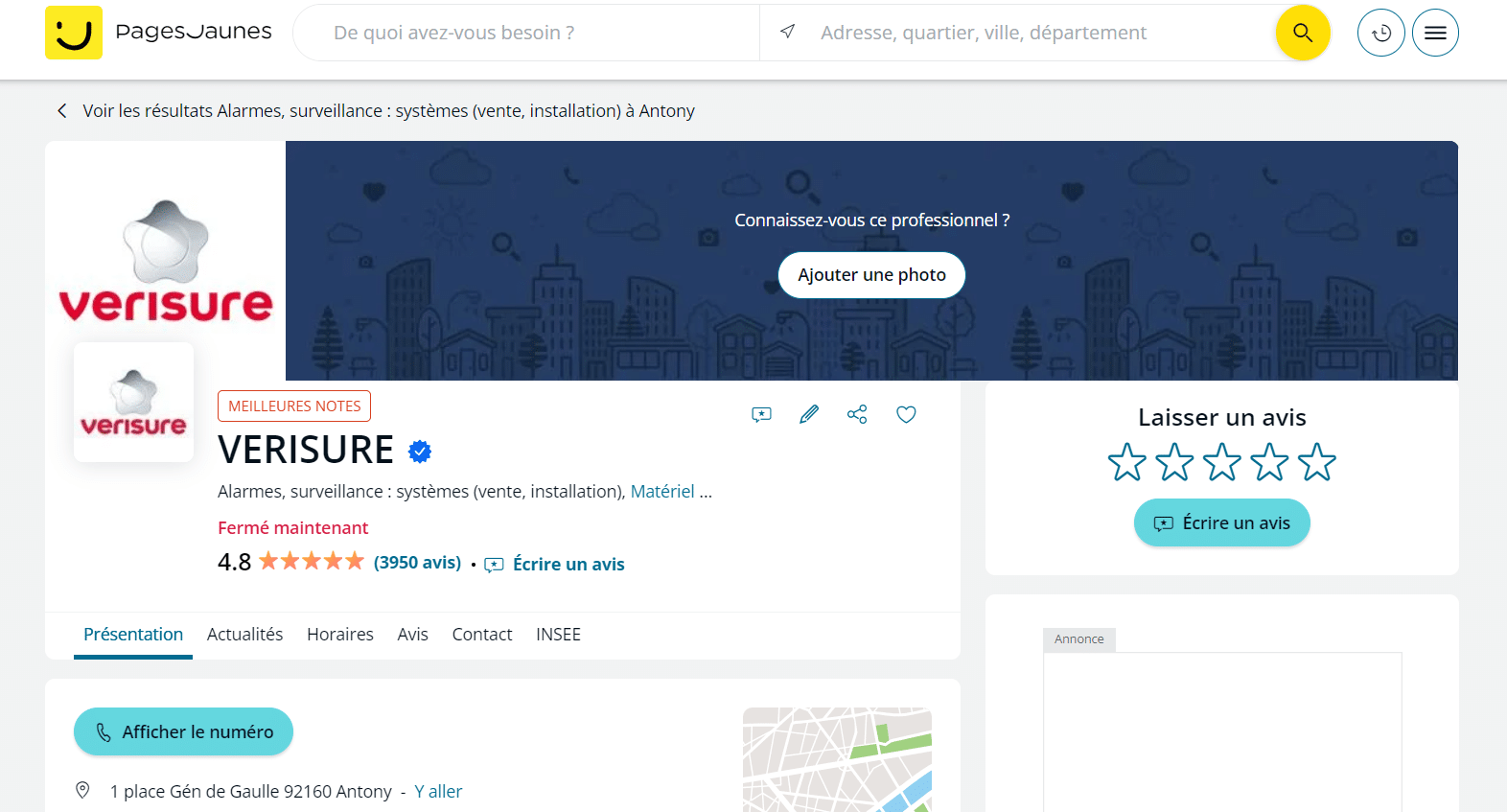This screenshot has width=1507, height=812.
Task: Open the '(3950 avis)' reviews link
Action: 418,563
